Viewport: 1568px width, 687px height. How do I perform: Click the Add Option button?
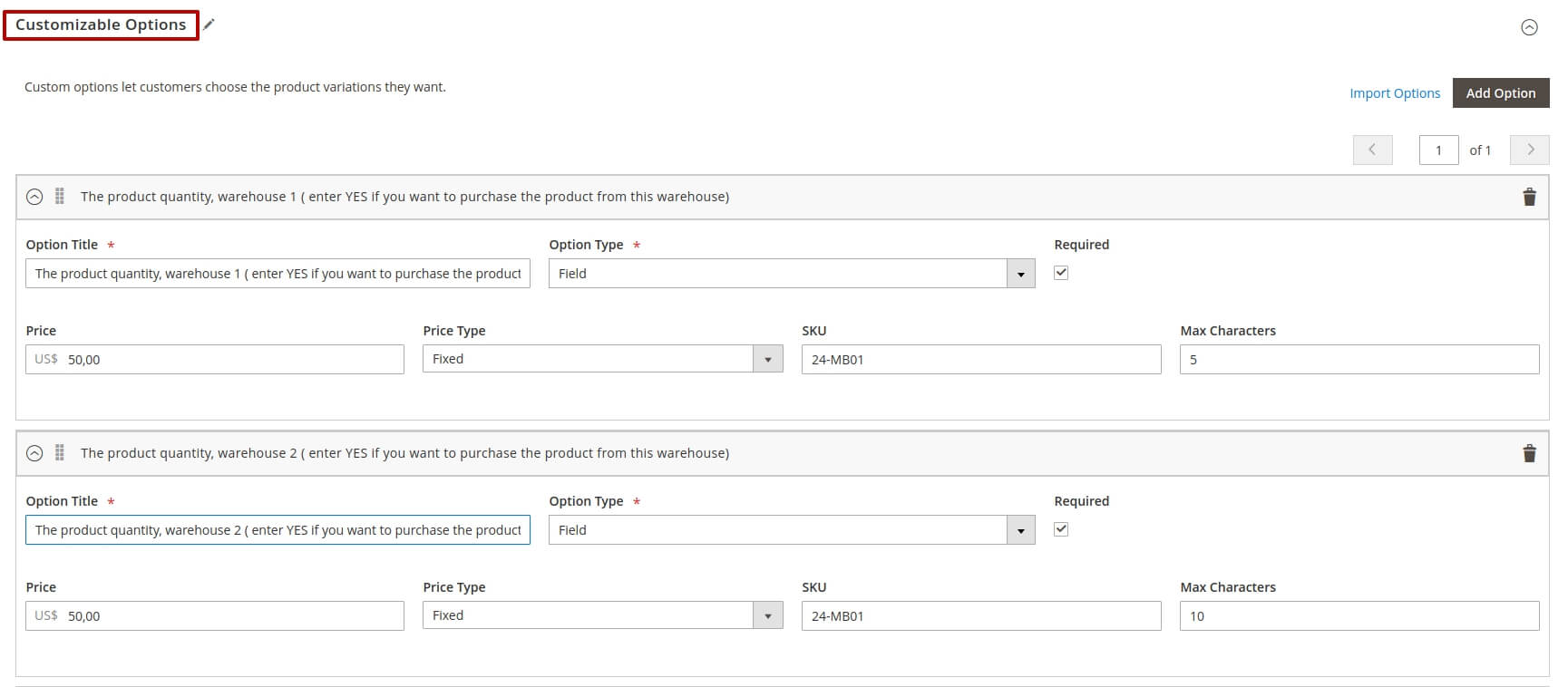coord(1500,92)
